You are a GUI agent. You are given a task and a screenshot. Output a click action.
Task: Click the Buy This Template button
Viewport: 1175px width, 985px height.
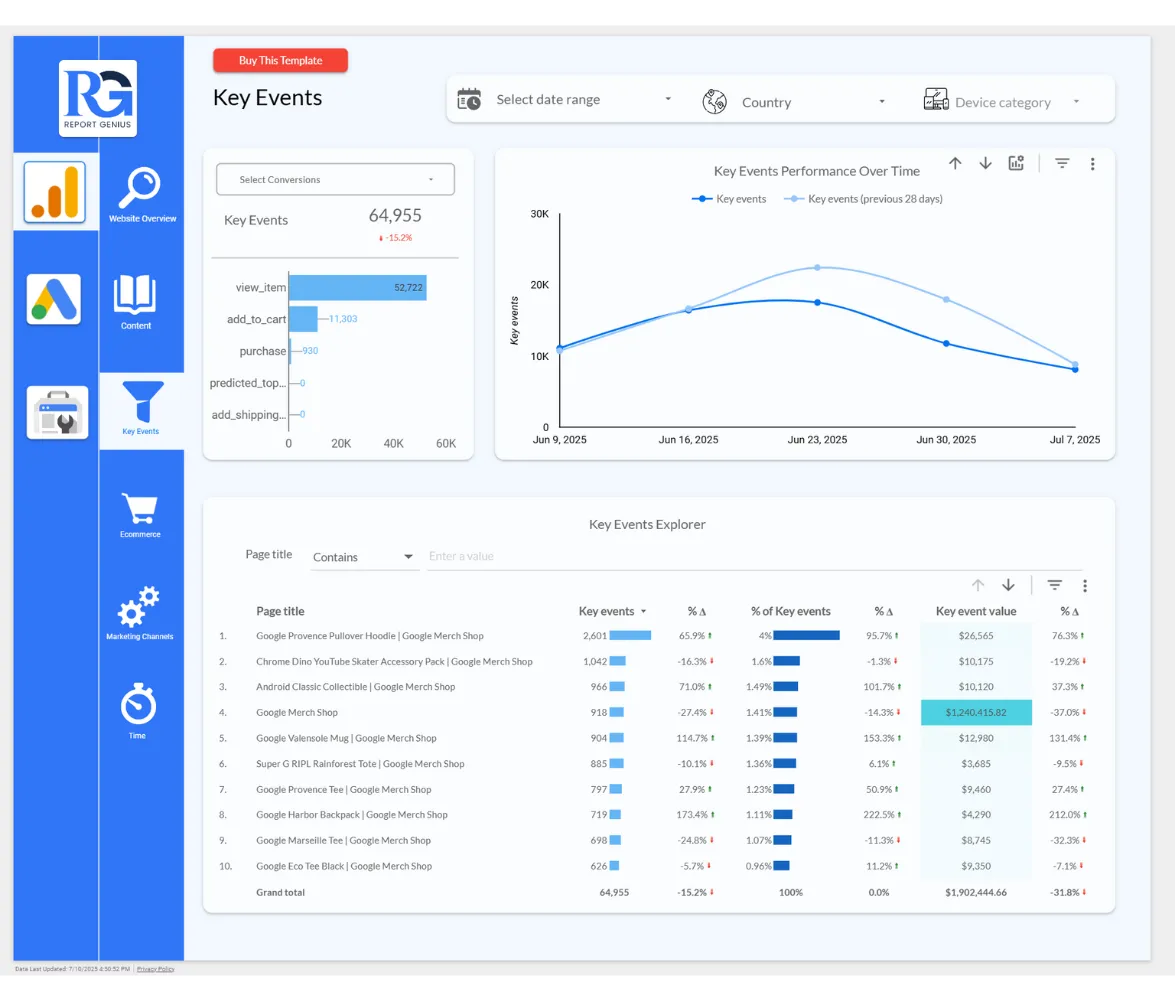(x=280, y=61)
